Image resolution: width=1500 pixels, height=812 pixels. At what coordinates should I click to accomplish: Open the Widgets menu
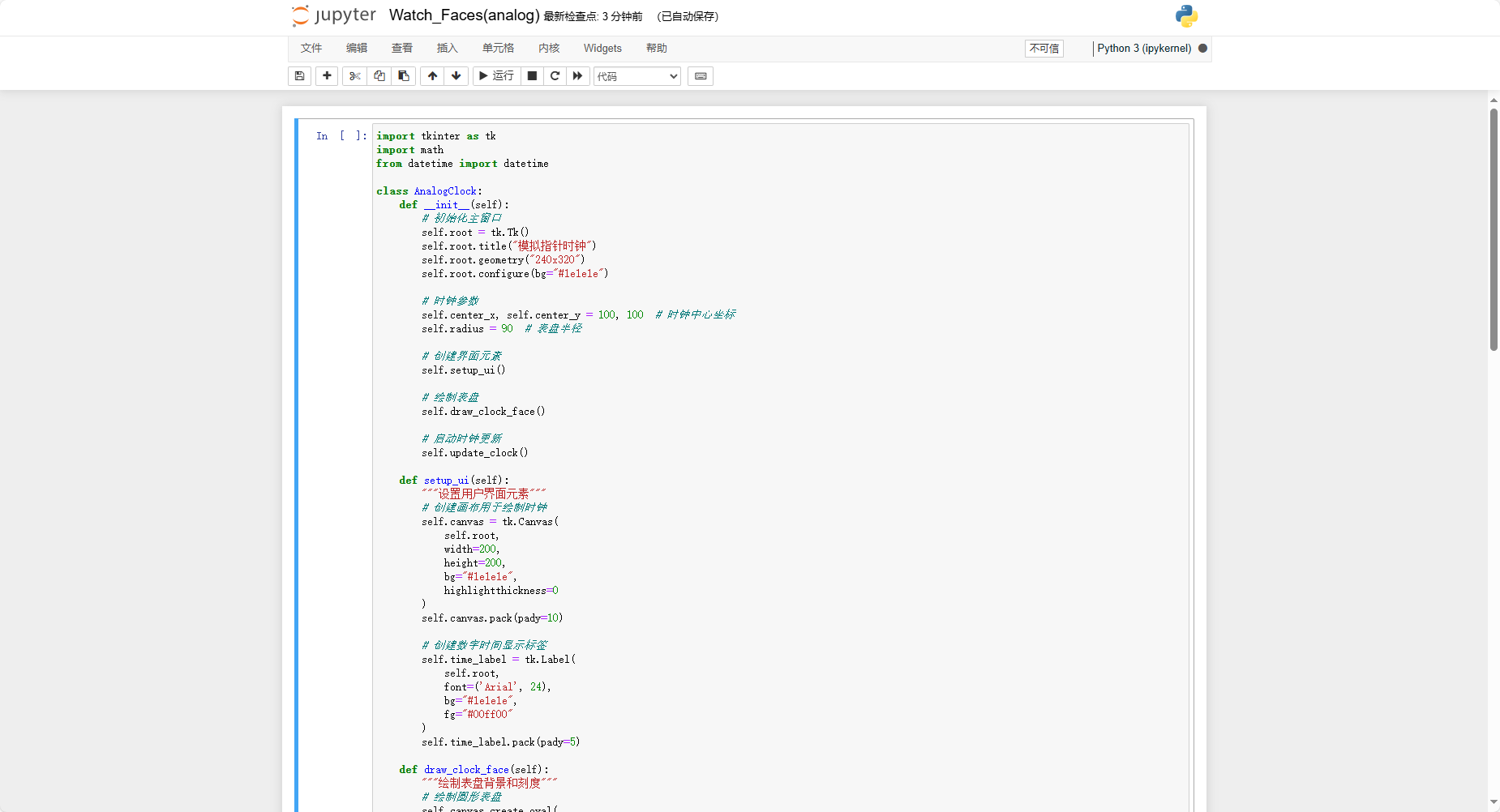(602, 49)
